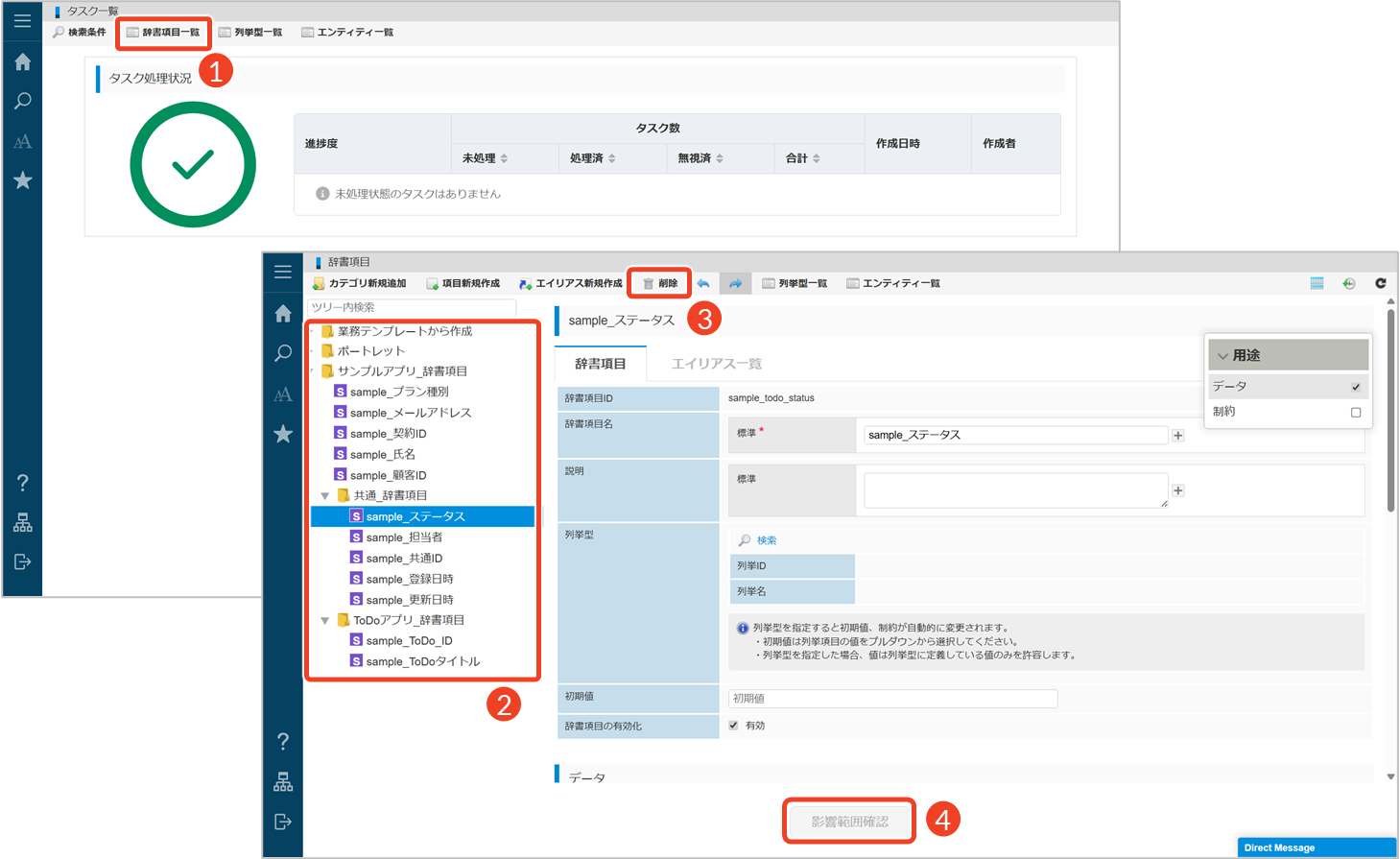Screen dimensions: 1400x859
Task: Collapse the ToDoアプリ_辞書項目 folder
Action: point(325,621)
